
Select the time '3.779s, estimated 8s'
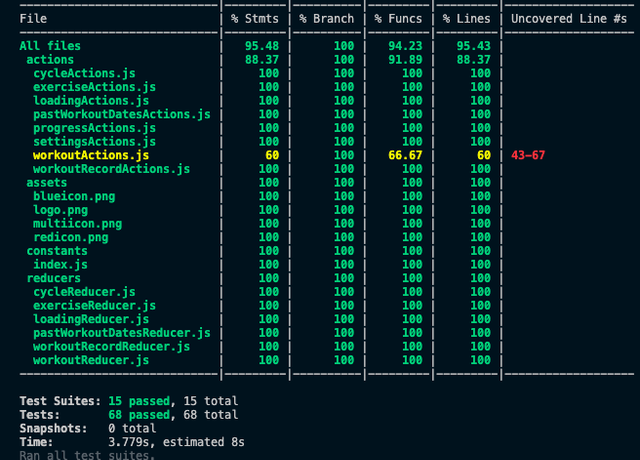(176, 442)
